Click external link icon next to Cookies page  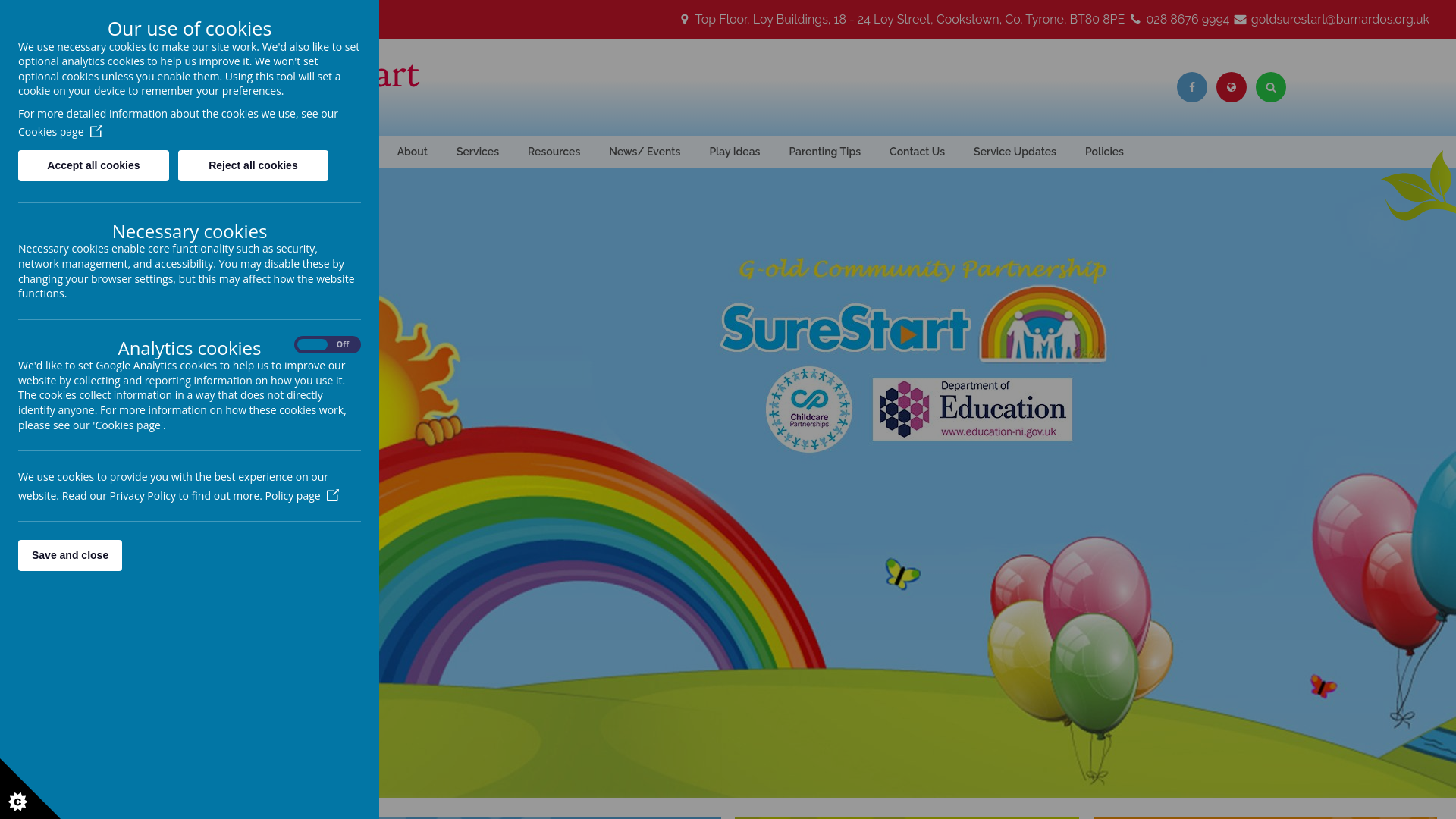(96, 131)
